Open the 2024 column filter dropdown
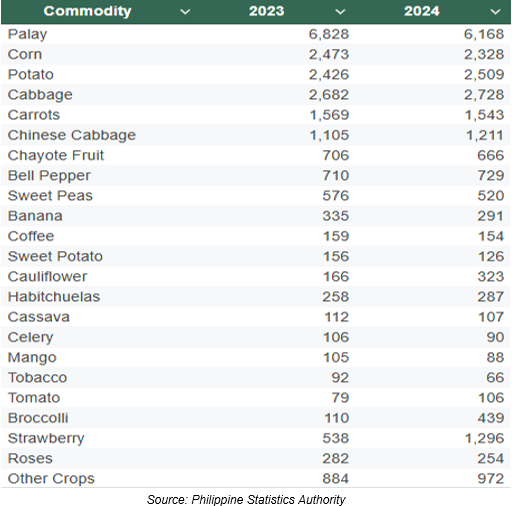Viewport: 512px width, 506px height. click(x=495, y=12)
